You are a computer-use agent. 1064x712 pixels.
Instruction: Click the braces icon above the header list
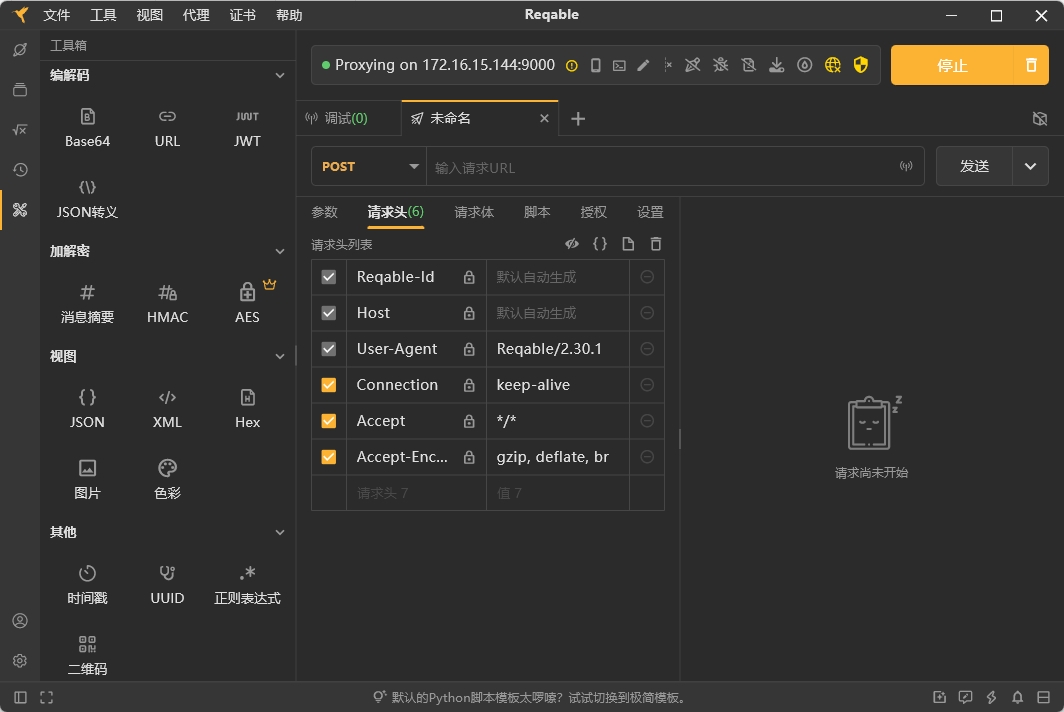[600, 244]
